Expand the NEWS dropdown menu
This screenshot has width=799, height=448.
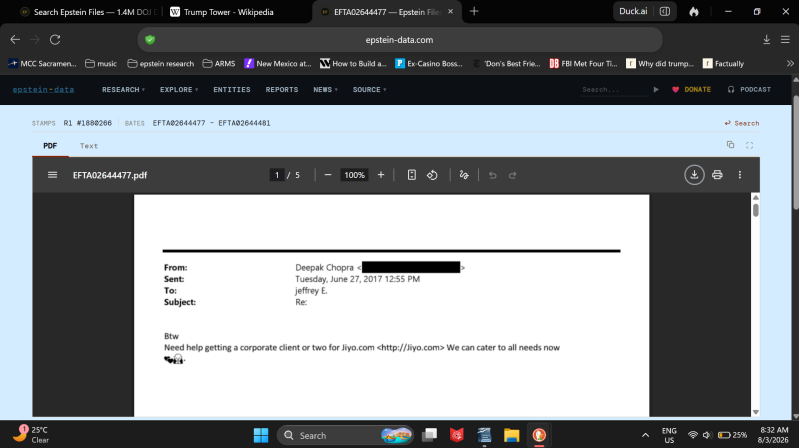click(x=325, y=90)
